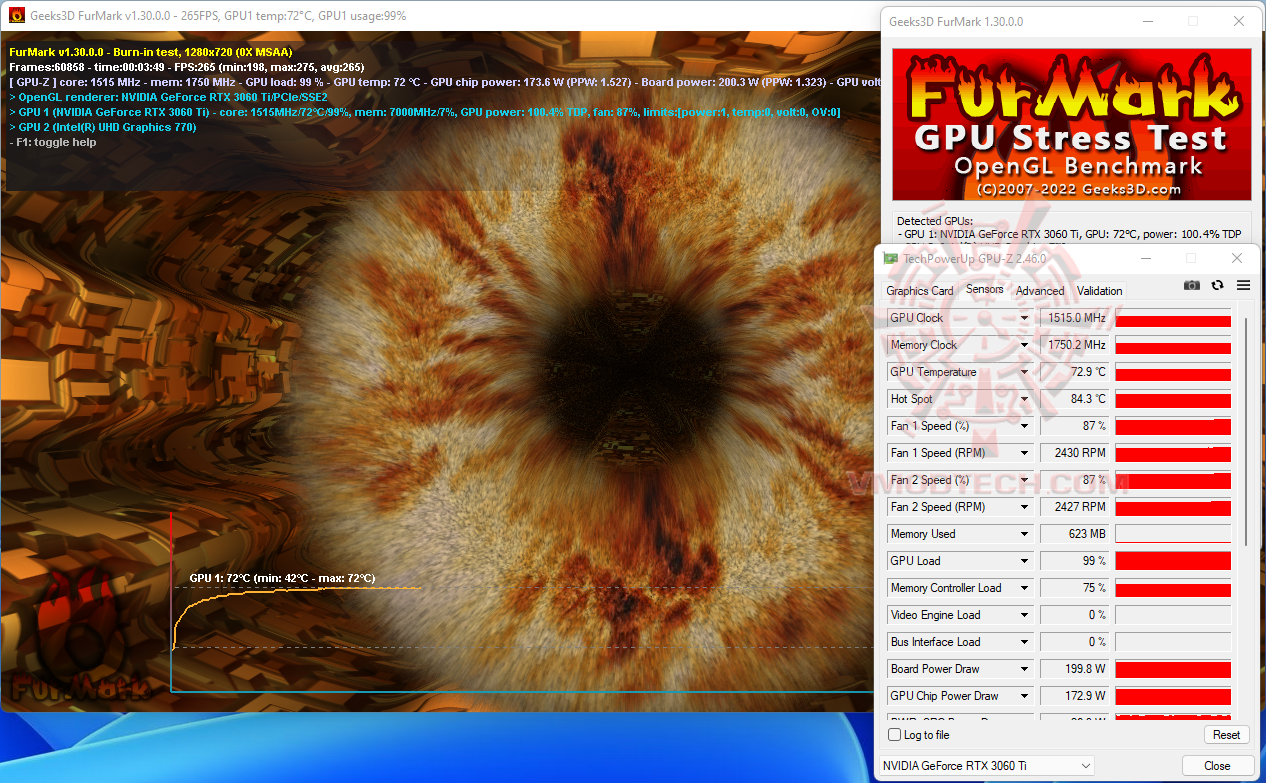Expand the Fan 1 Speed (%) dropdown
The height and width of the screenshot is (783, 1266).
coord(1024,426)
